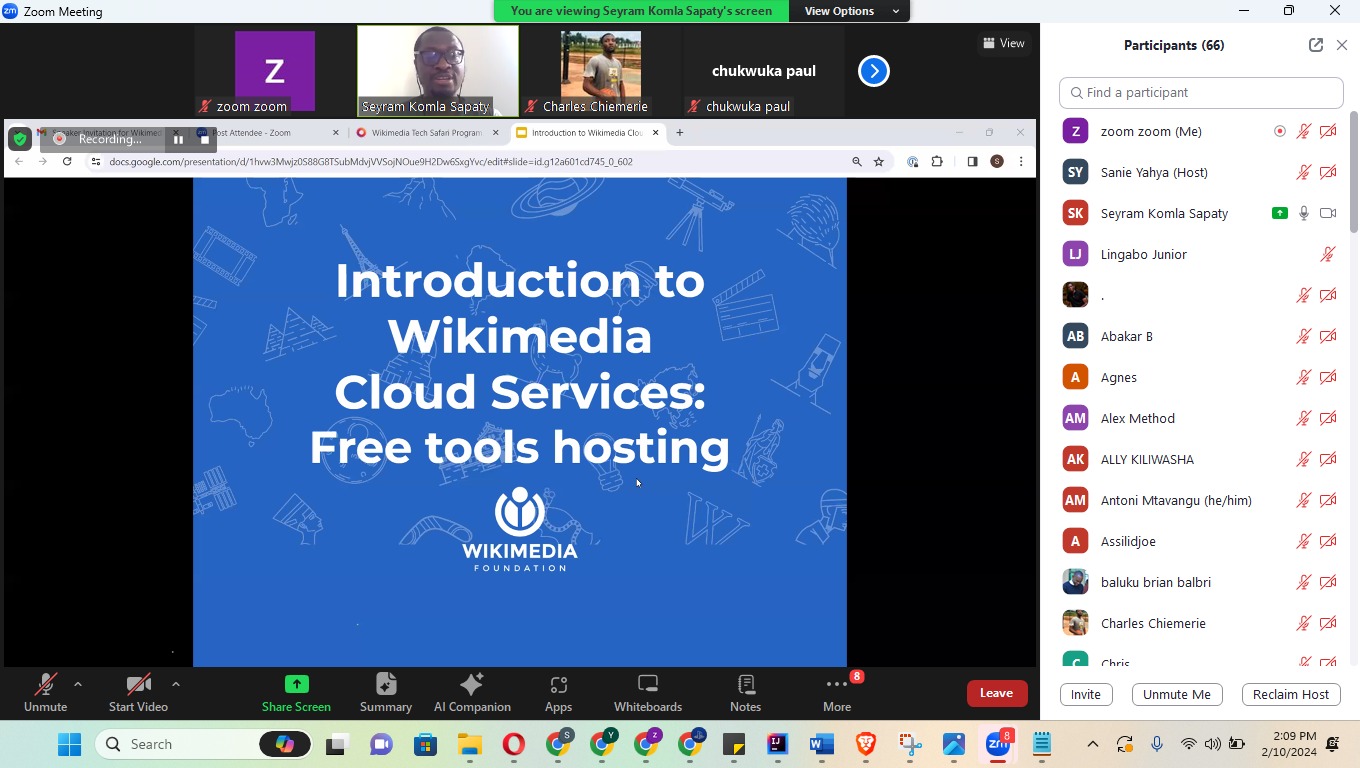
Task: Toggle zoom zoom (Me) microphone in list
Action: click(x=1304, y=131)
